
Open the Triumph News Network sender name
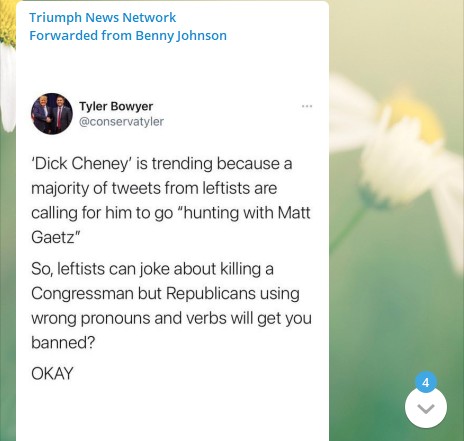(102, 18)
